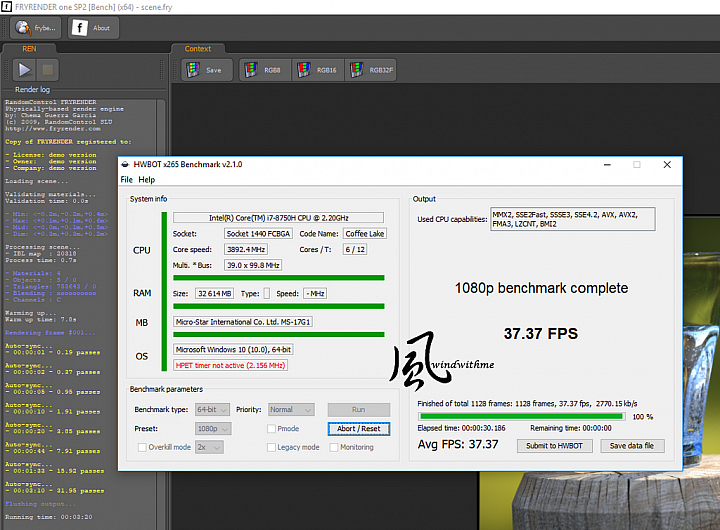Click the red HPET timer not active warning

(x=231, y=366)
